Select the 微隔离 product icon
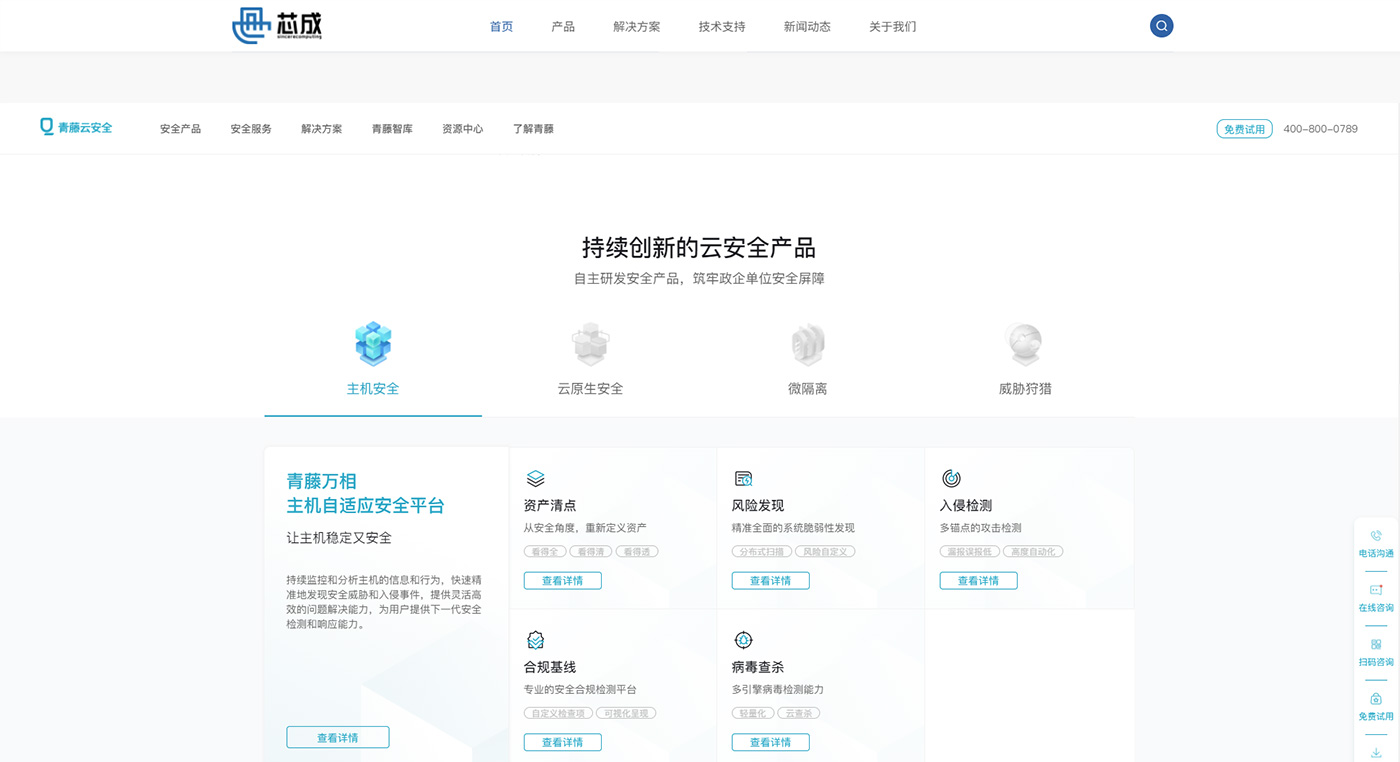The height and width of the screenshot is (762, 1400). [807, 344]
